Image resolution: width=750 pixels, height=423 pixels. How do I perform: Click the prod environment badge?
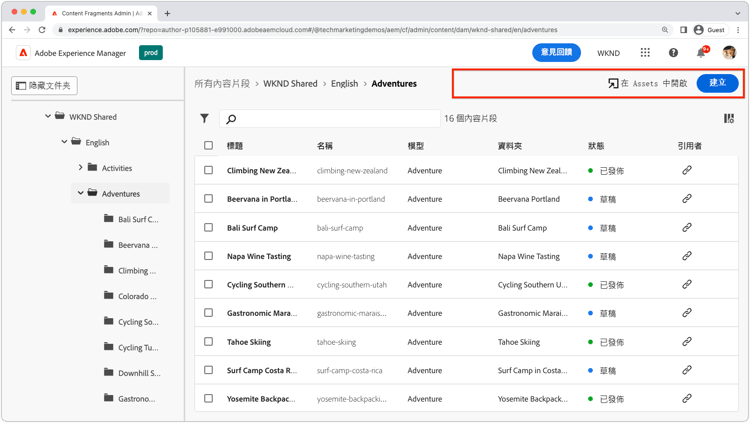[x=151, y=53]
